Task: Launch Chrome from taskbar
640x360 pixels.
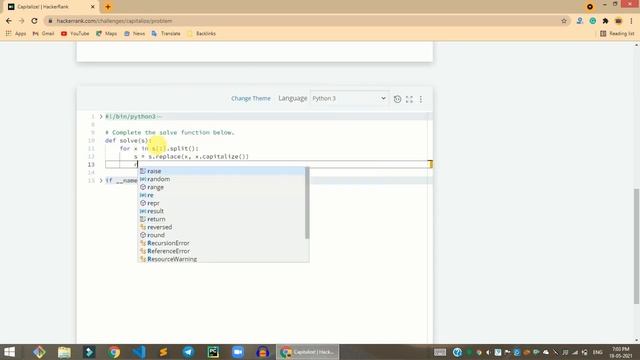Action: pos(114,352)
